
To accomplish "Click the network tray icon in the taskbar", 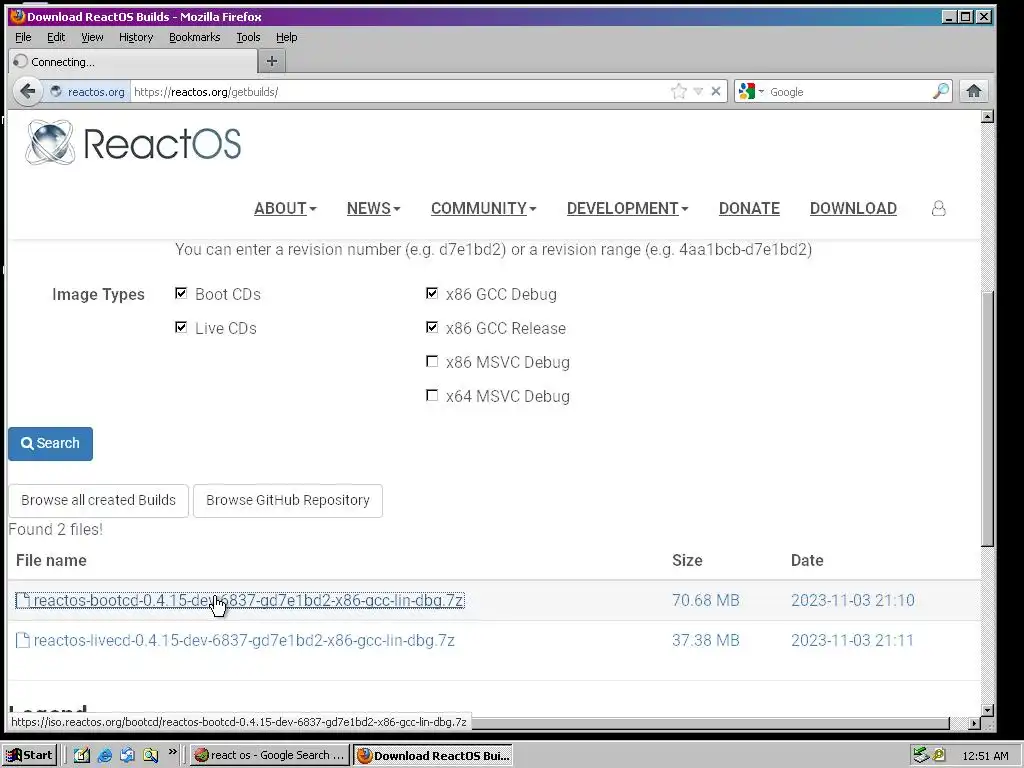I will click(921, 755).
